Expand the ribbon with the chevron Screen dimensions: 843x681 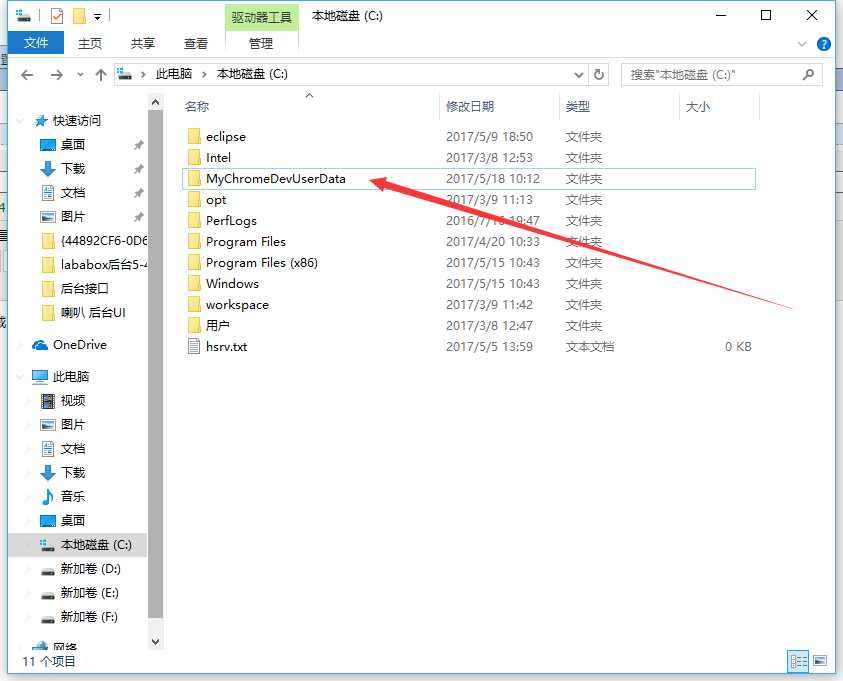(802, 44)
